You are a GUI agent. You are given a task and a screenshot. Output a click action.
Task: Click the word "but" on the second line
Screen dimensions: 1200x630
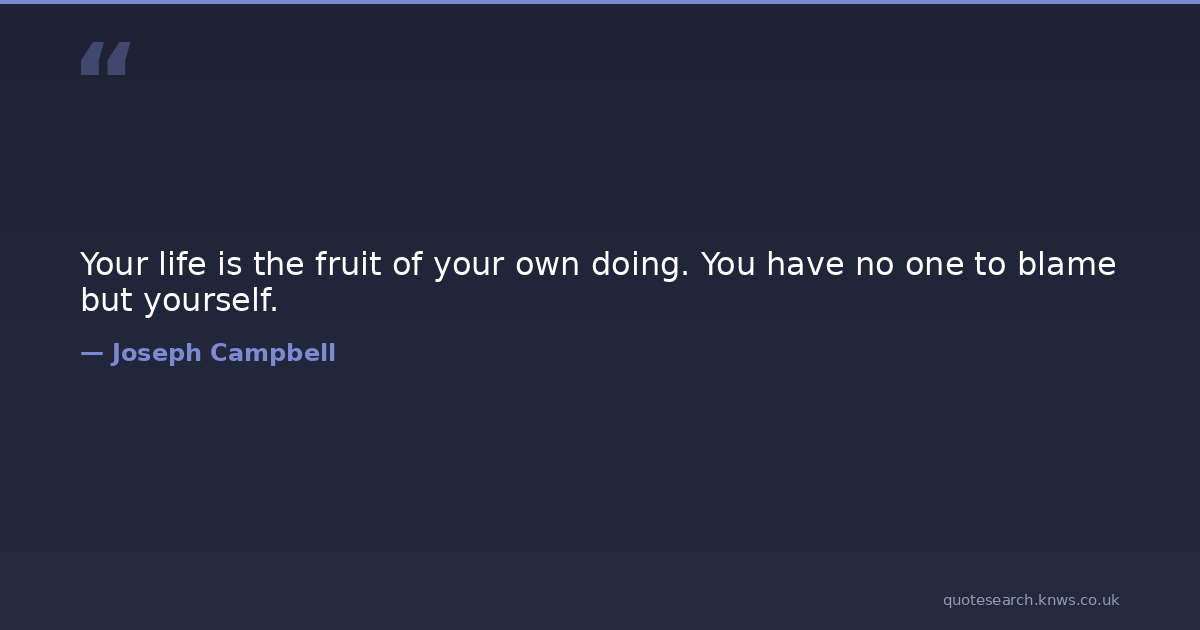pyautogui.click(x=106, y=300)
